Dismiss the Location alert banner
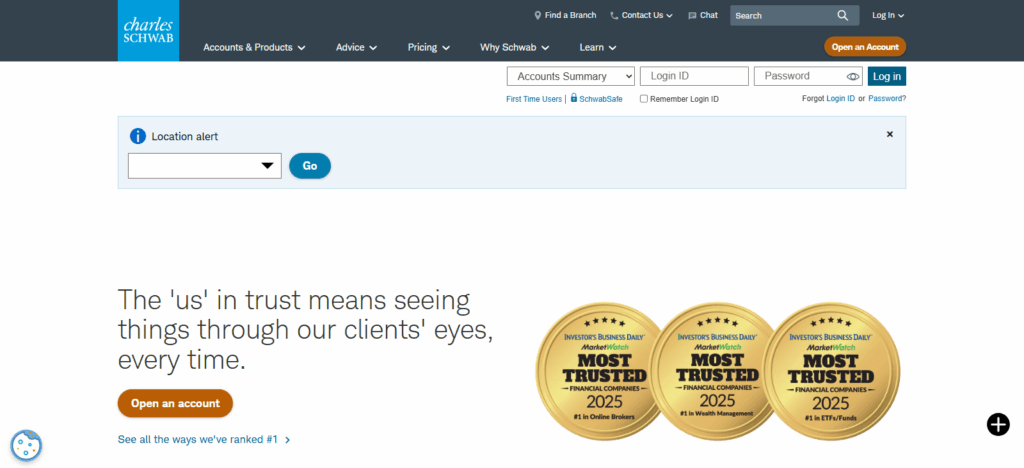Image resolution: width=1024 pixels, height=468 pixels. tap(889, 134)
